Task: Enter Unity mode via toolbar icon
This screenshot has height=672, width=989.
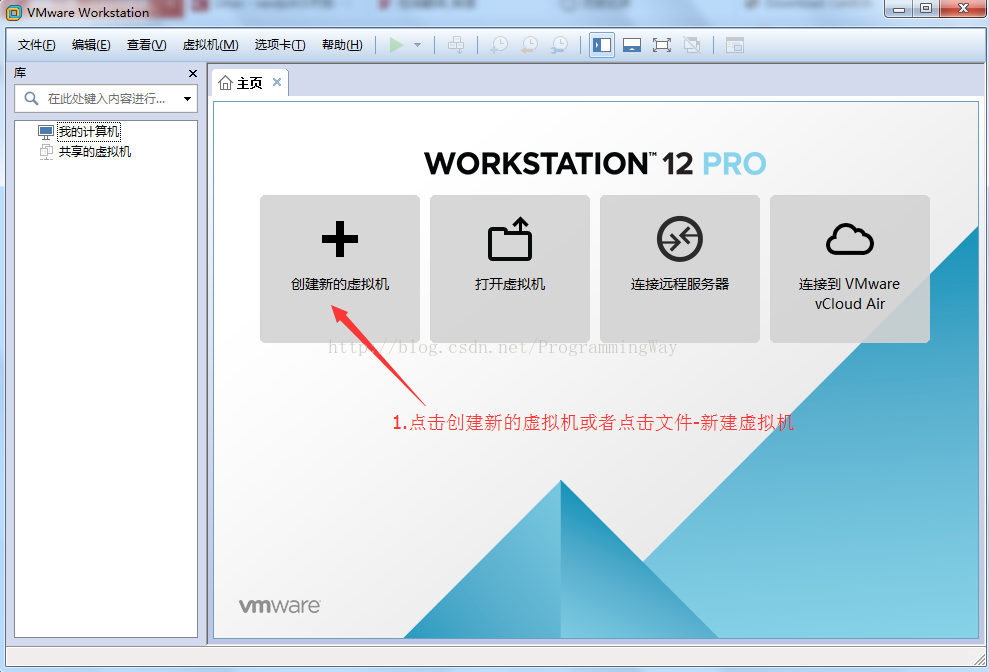Action: (x=691, y=45)
